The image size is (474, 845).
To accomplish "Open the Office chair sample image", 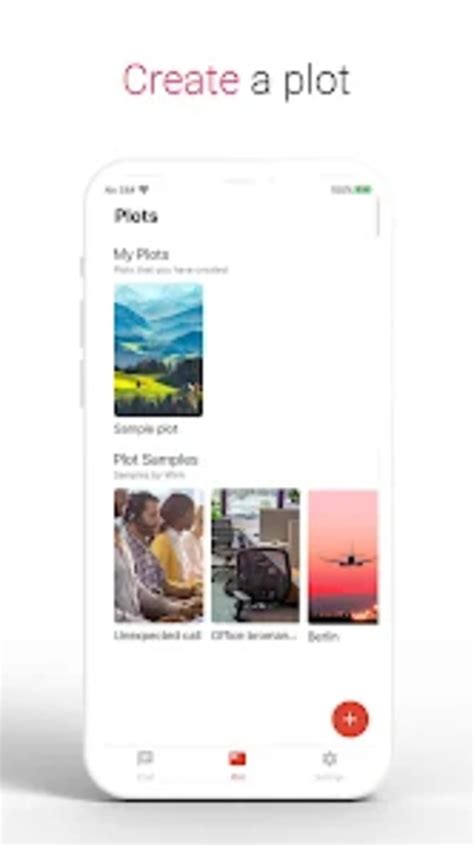I will (x=255, y=556).
